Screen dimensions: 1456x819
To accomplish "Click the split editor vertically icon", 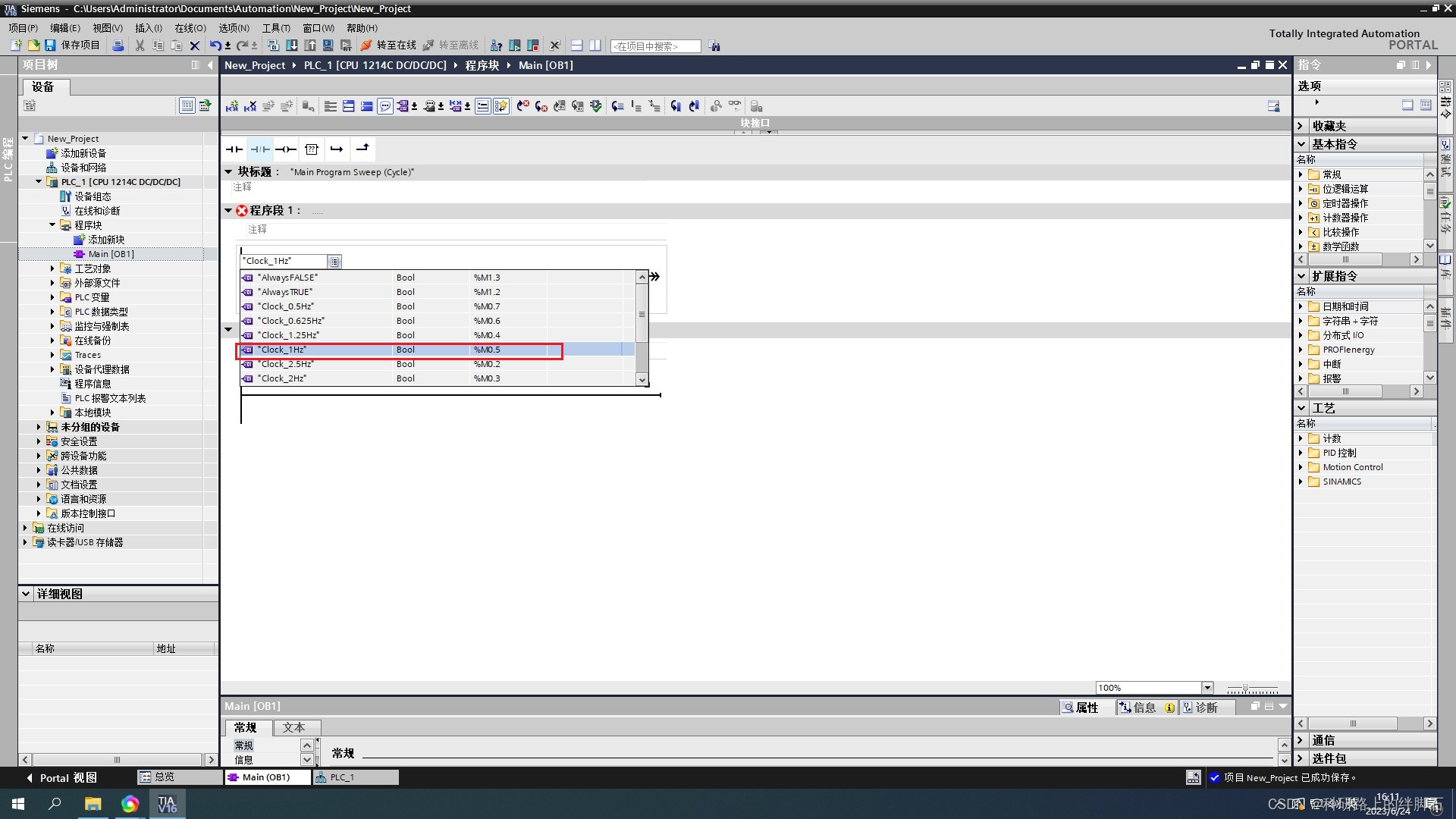I will [x=595, y=45].
